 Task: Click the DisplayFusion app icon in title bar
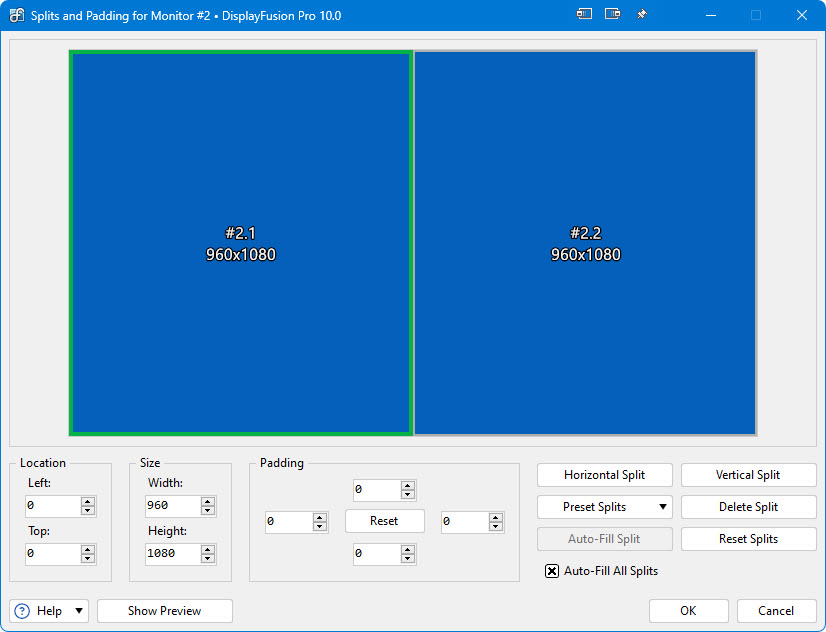tap(17, 16)
